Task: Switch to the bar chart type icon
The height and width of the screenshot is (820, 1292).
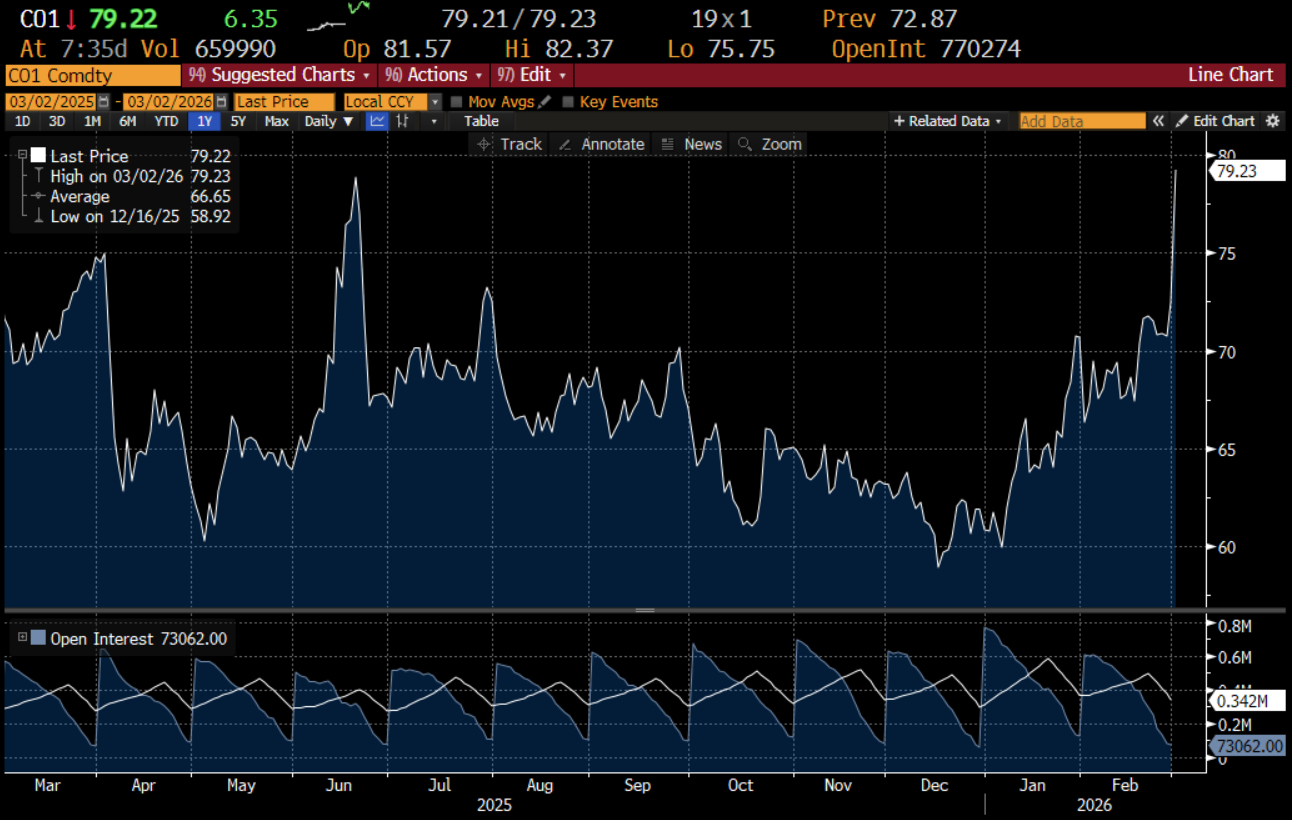Action: [x=403, y=121]
